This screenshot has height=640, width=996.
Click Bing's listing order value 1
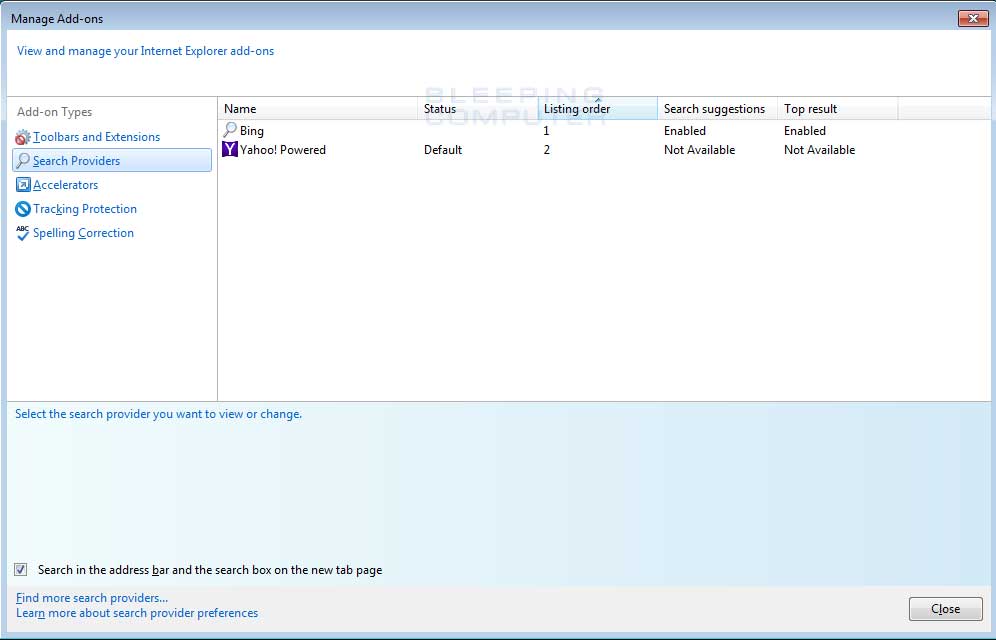546,131
